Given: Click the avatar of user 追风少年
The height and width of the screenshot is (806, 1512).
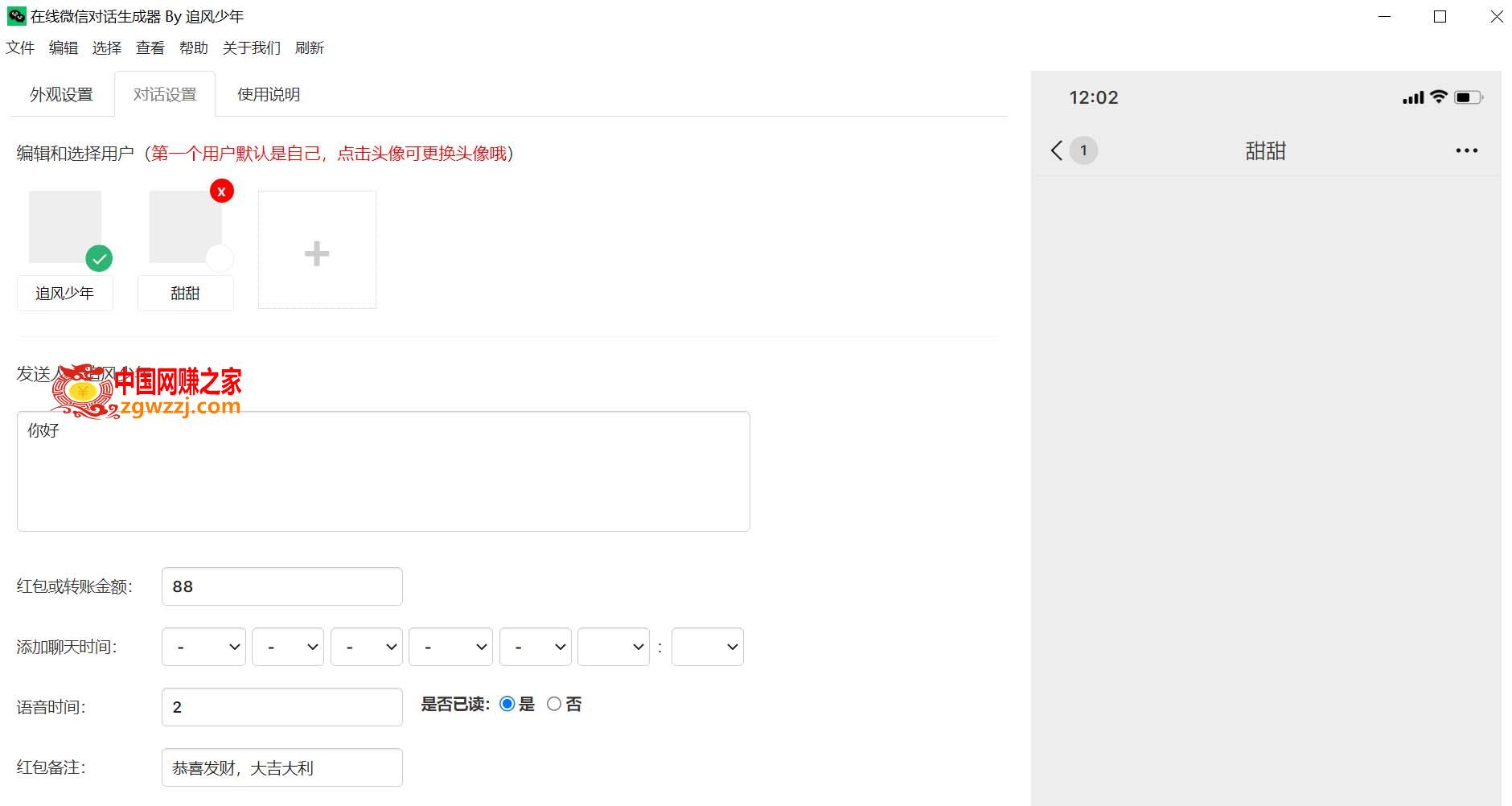Looking at the screenshot, I should pos(65,227).
